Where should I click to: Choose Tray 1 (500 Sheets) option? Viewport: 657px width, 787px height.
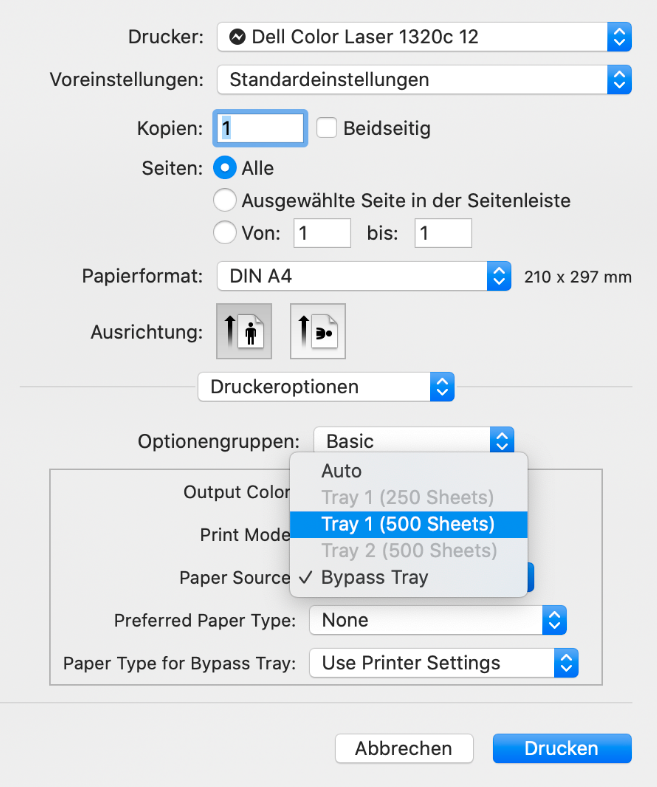click(409, 524)
